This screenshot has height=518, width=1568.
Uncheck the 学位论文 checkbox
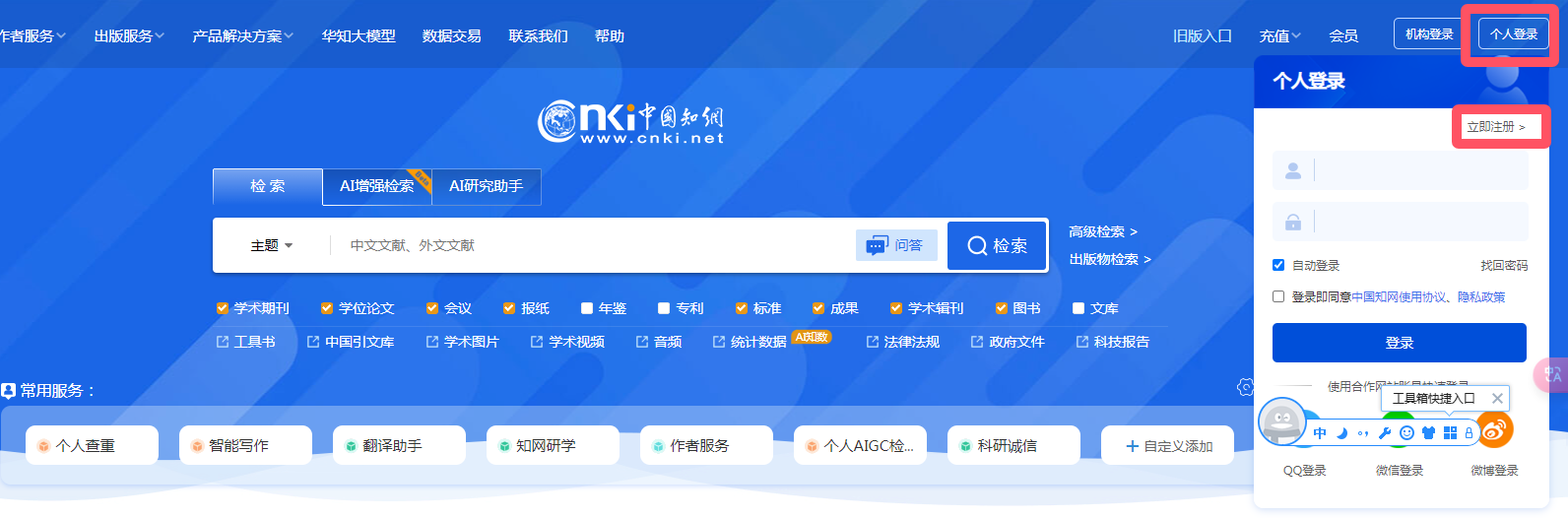(327, 308)
